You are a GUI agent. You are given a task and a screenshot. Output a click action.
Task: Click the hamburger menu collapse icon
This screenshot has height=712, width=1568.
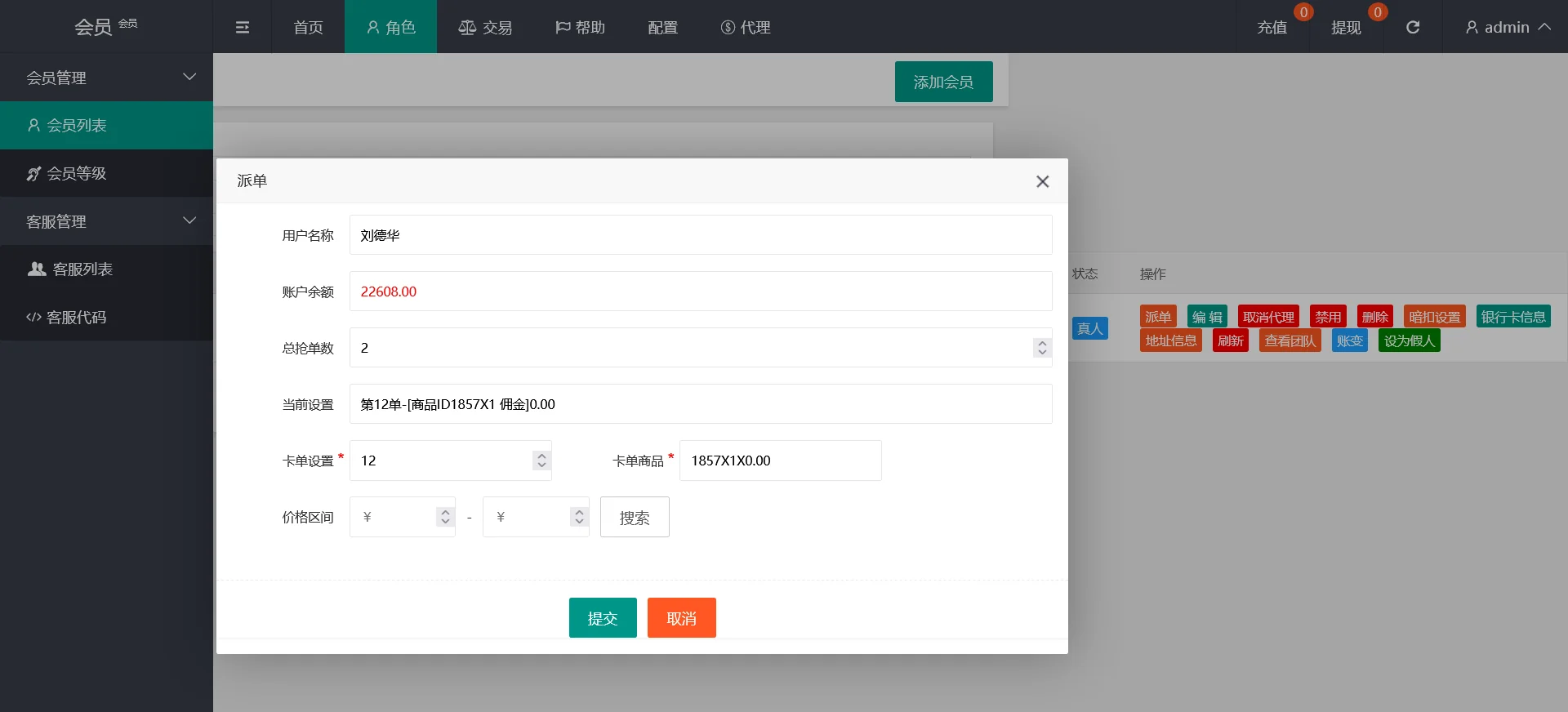click(x=243, y=28)
